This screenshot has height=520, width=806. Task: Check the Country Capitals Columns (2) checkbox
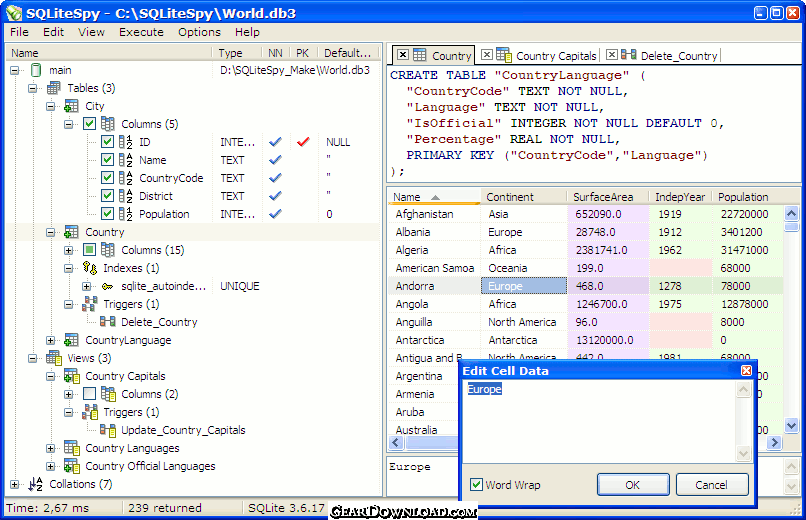click(89, 394)
